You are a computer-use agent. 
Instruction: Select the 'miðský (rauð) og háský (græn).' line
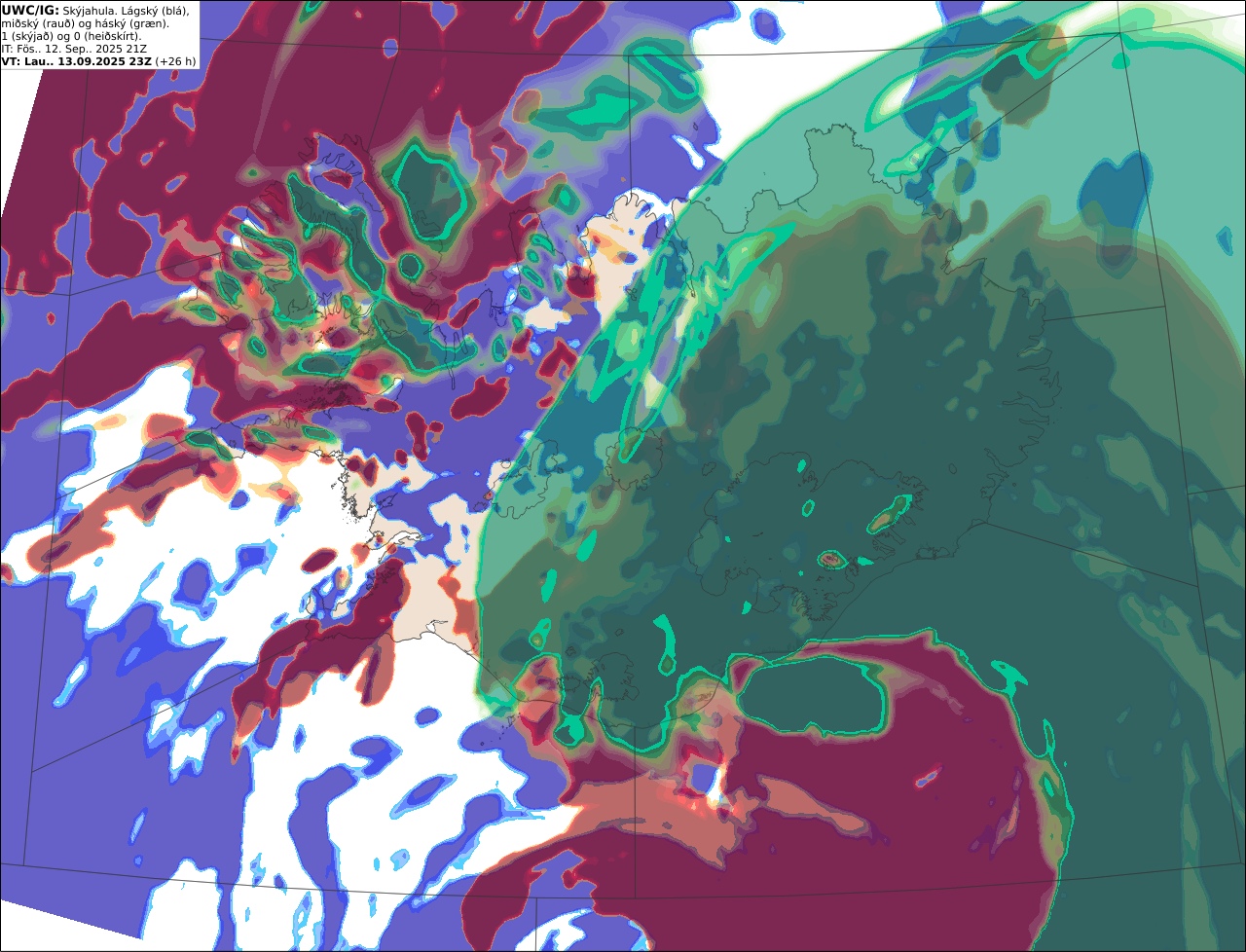(85, 23)
